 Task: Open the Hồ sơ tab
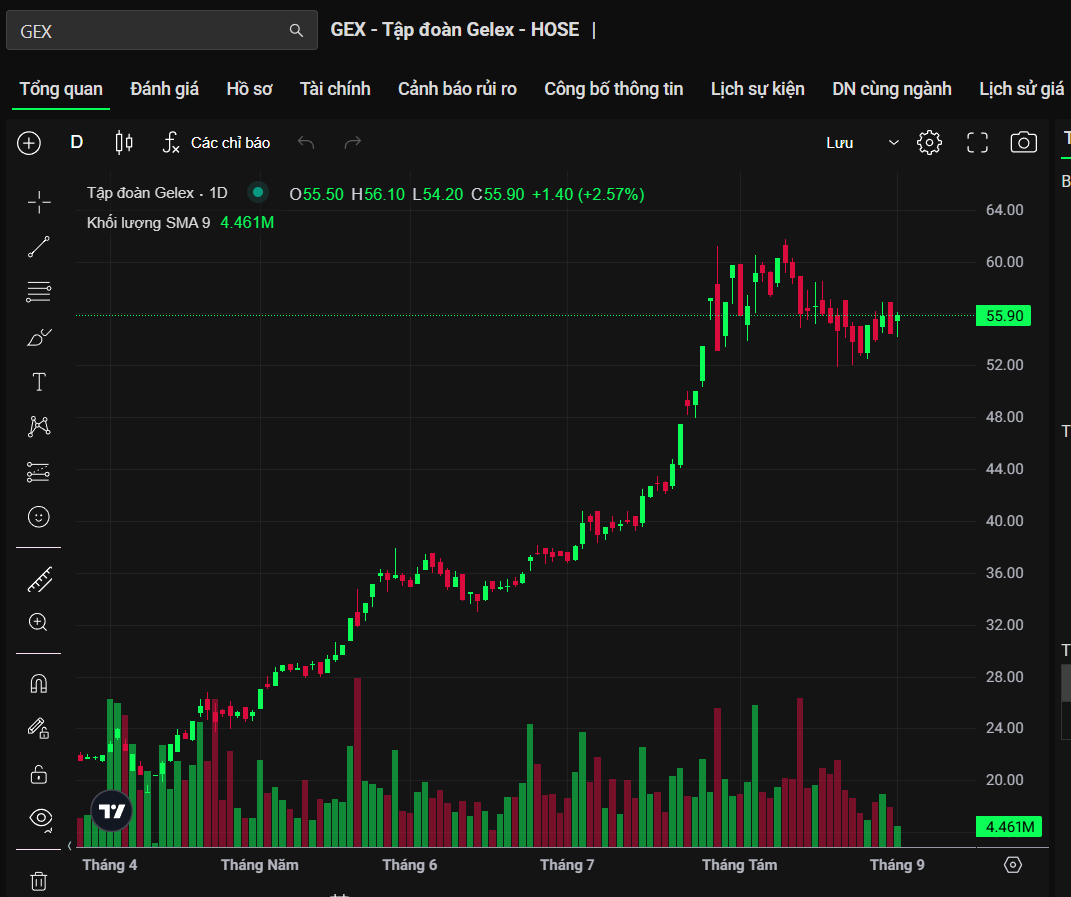(x=249, y=89)
